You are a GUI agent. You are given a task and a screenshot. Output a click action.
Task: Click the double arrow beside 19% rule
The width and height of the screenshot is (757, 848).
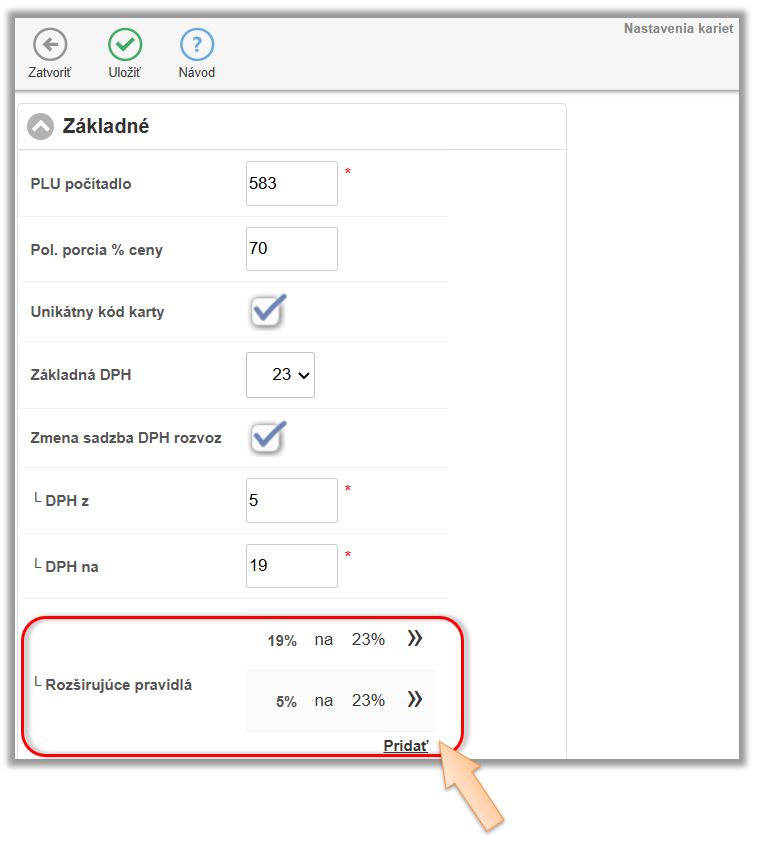[415, 639]
